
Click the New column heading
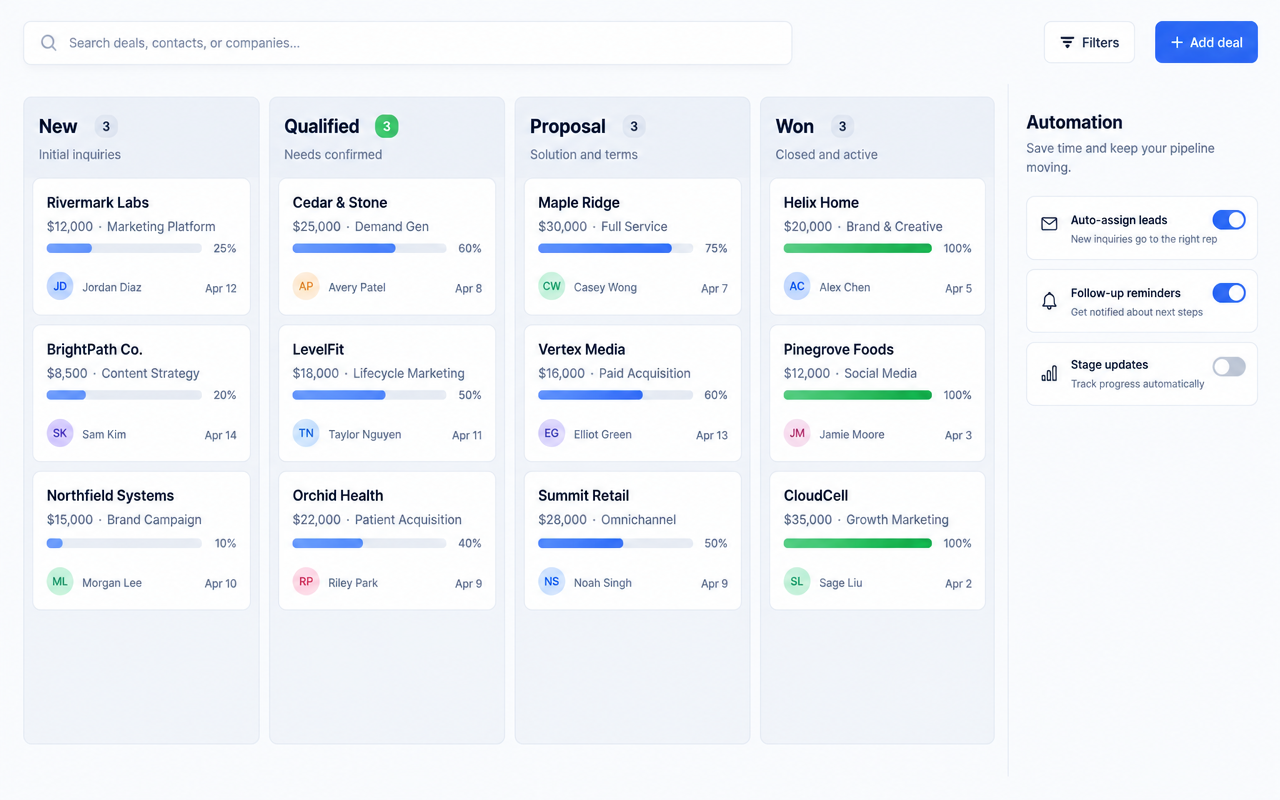[58, 126]
